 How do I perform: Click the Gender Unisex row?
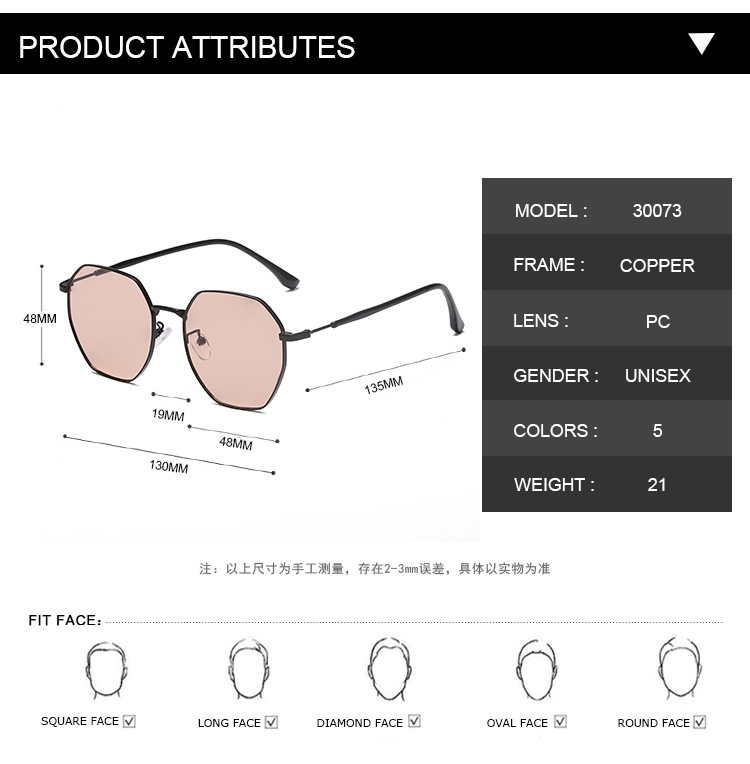click(x=607, y=375)
